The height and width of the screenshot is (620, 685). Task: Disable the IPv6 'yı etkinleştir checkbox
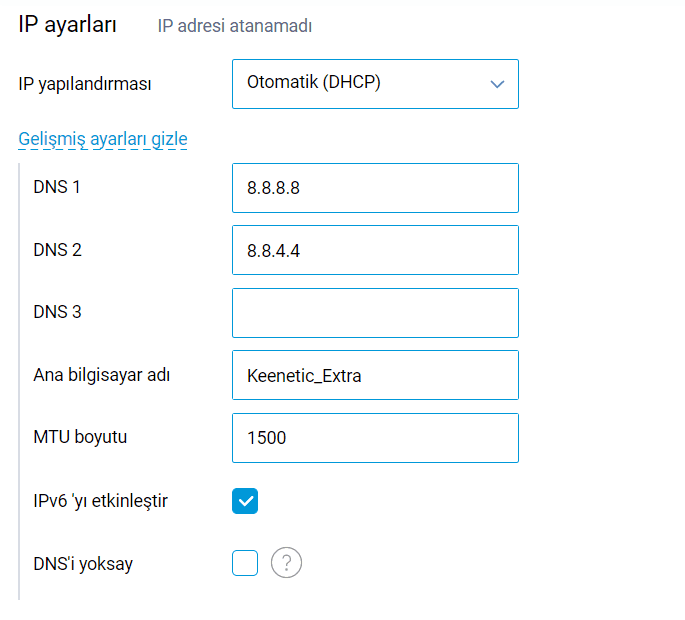pos(245,501)
